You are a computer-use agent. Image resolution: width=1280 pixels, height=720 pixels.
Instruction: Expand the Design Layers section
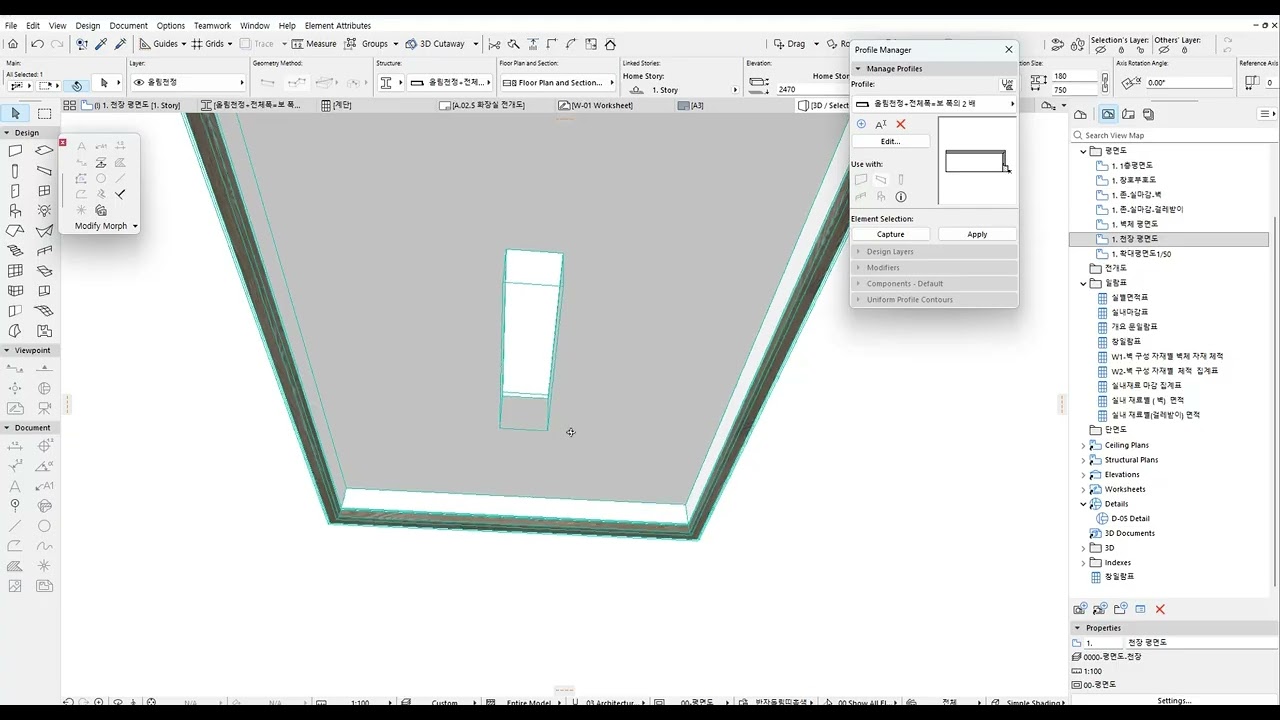point(934,252)
